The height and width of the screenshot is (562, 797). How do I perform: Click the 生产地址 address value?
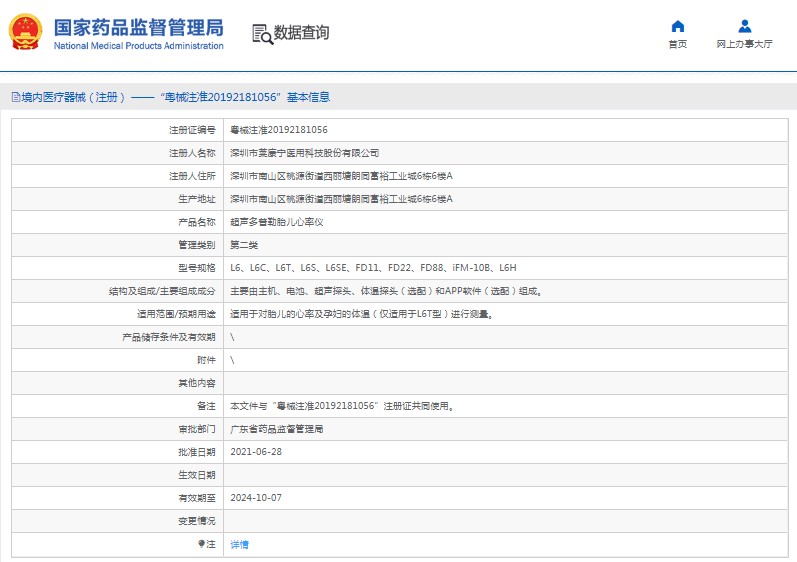341,199
